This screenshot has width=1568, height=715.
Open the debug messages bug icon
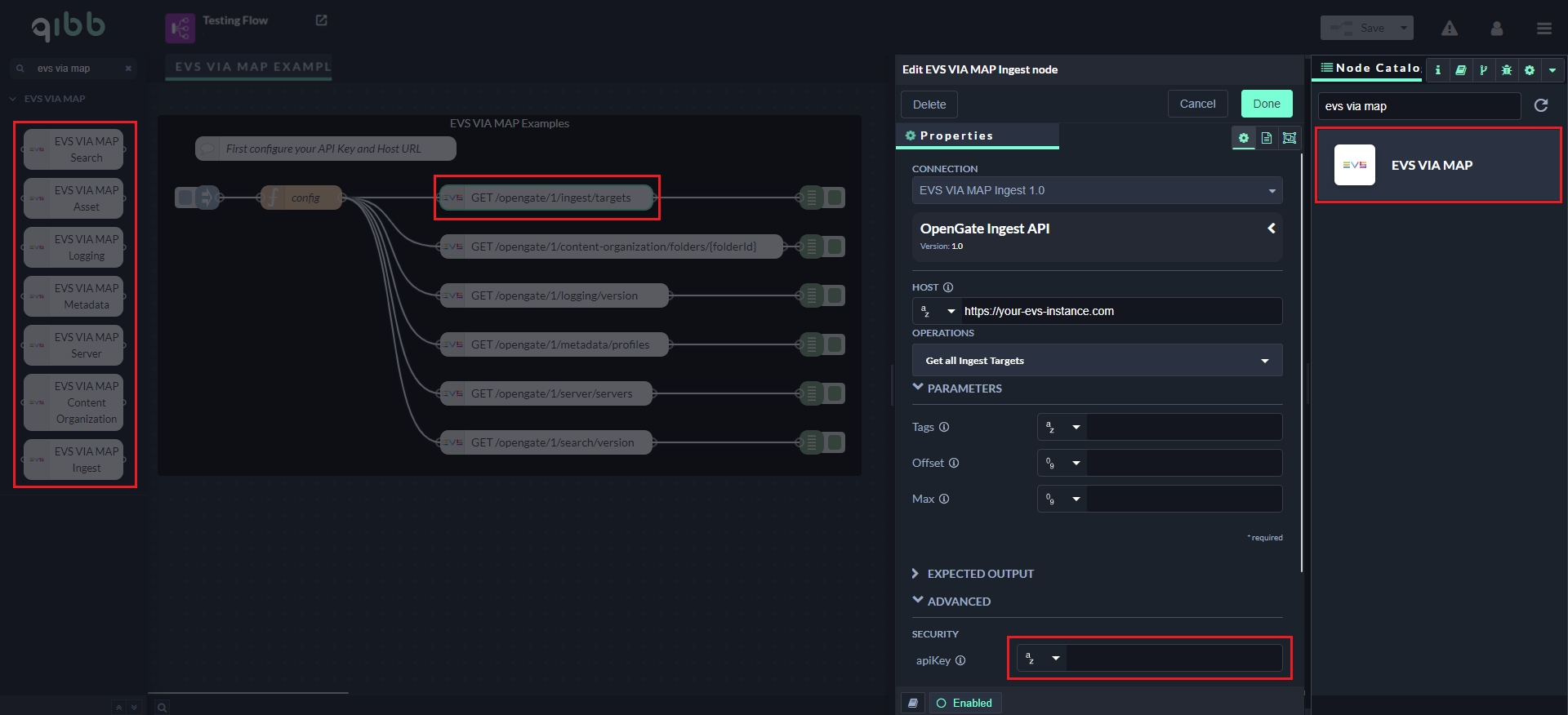1507,70
